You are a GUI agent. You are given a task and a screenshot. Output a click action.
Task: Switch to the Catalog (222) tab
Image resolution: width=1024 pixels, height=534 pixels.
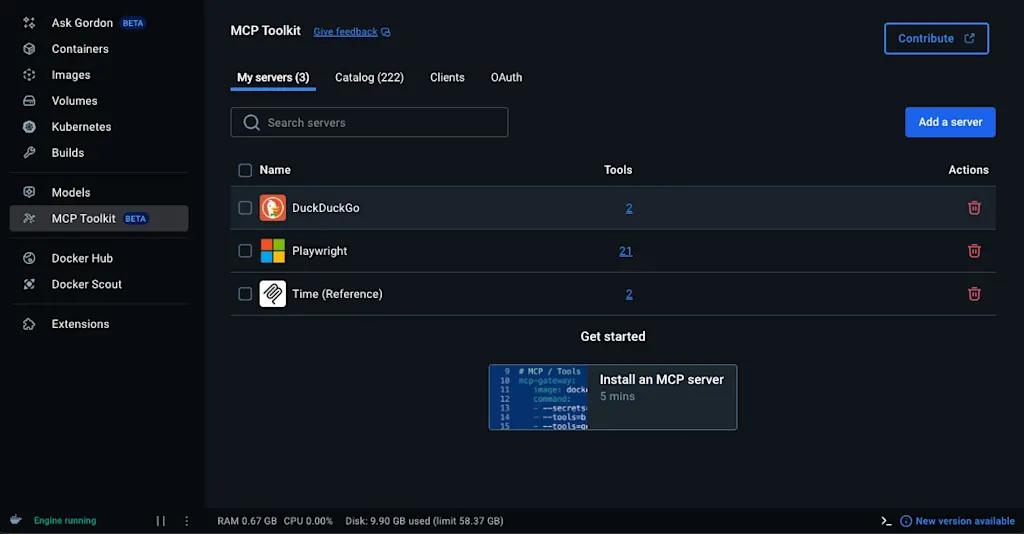tap(370, 77)
